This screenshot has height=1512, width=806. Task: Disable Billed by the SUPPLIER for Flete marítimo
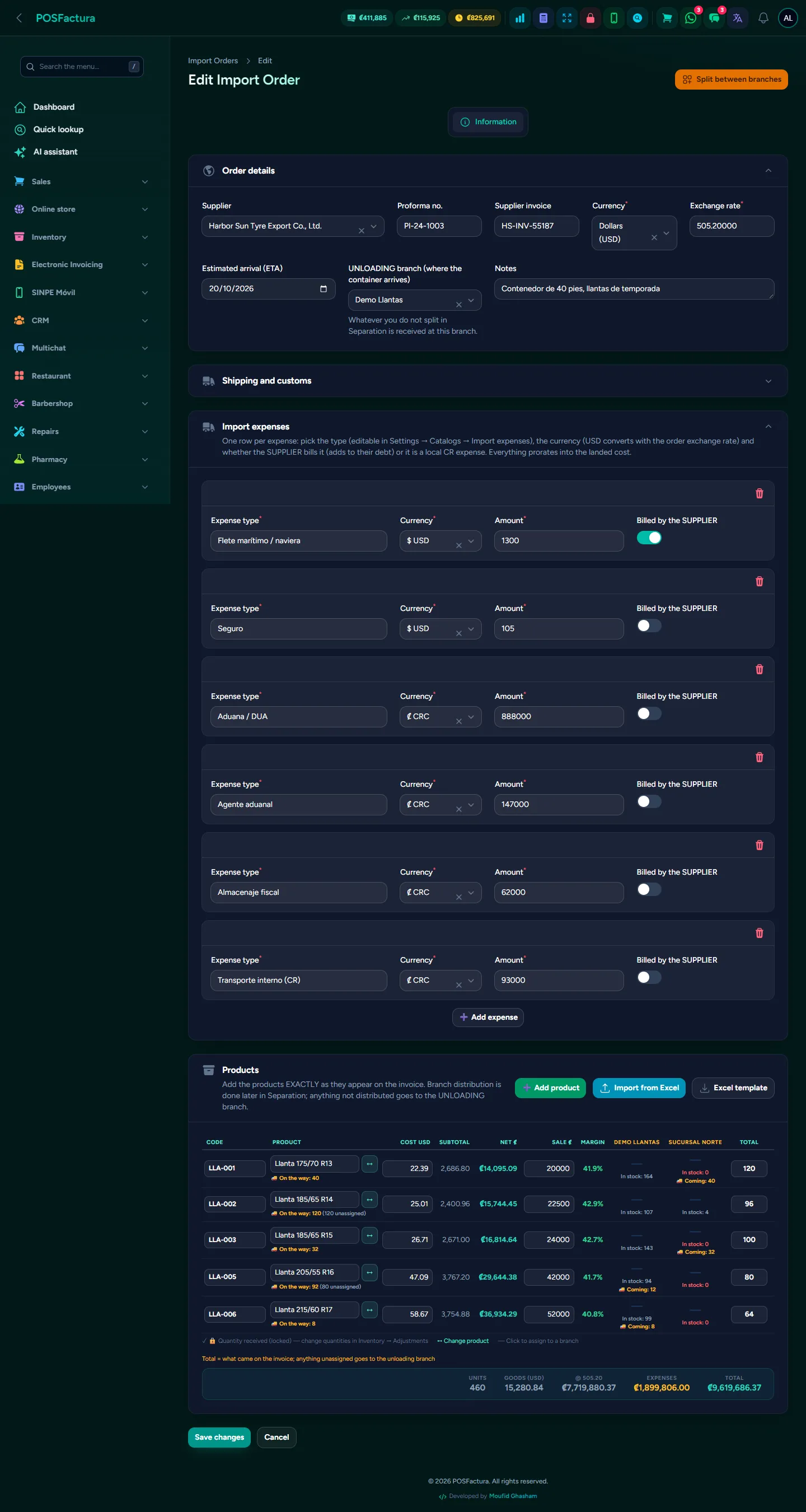649,538
